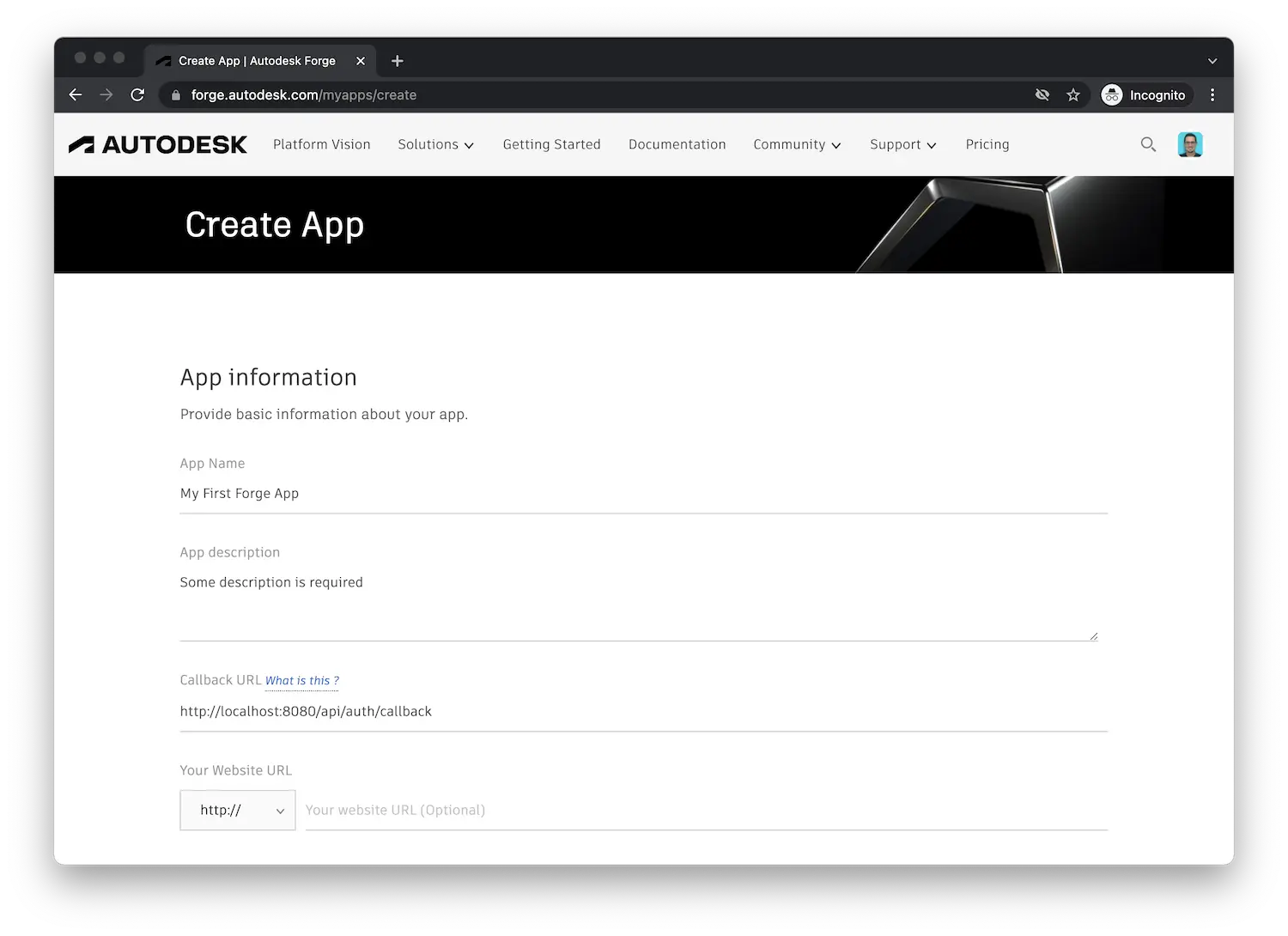Click the search magnifier icon
The height and width of the screenshot is (936, 1288).
tap(1148, 144)
